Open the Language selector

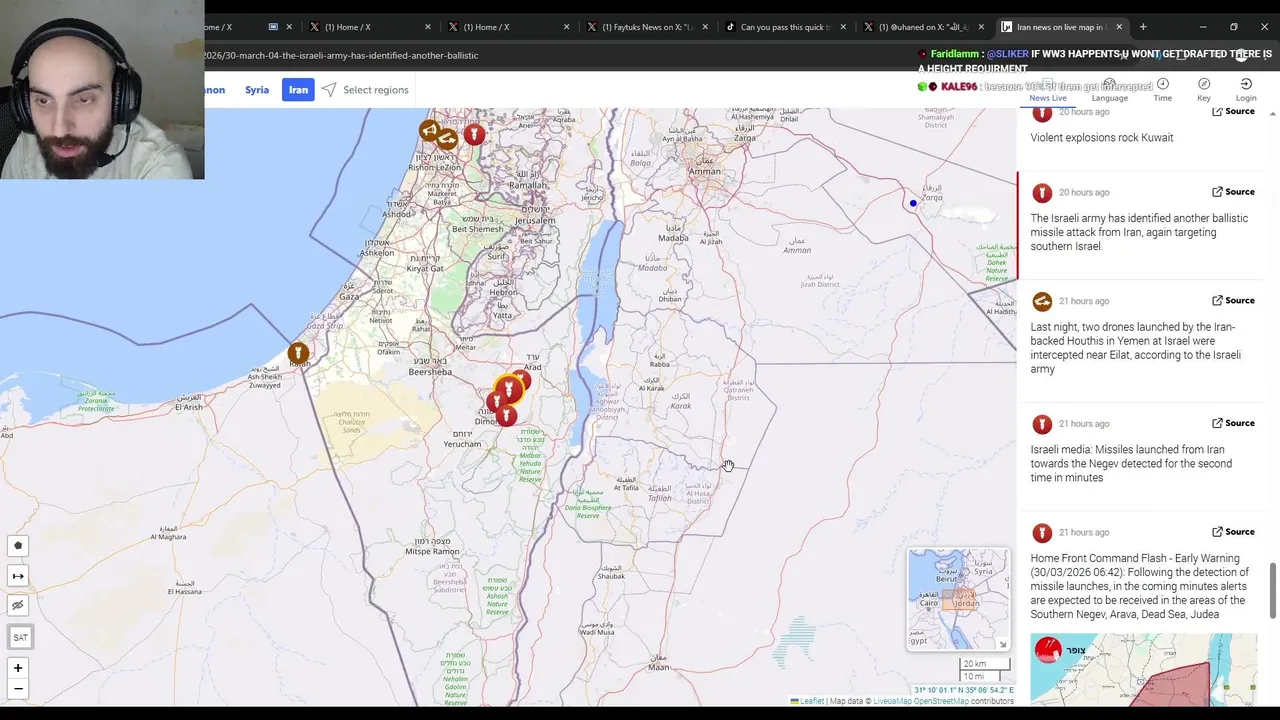[1109, 90]
